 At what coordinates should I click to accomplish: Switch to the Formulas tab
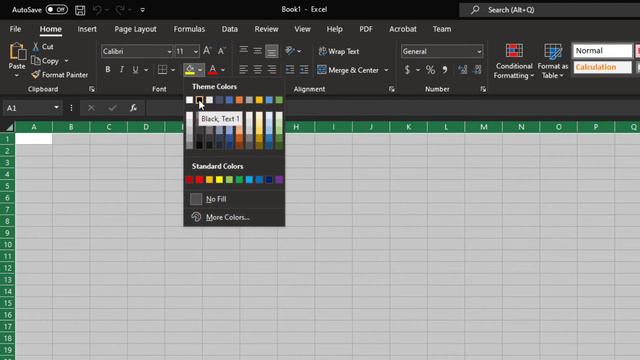(x=189, y=29)
